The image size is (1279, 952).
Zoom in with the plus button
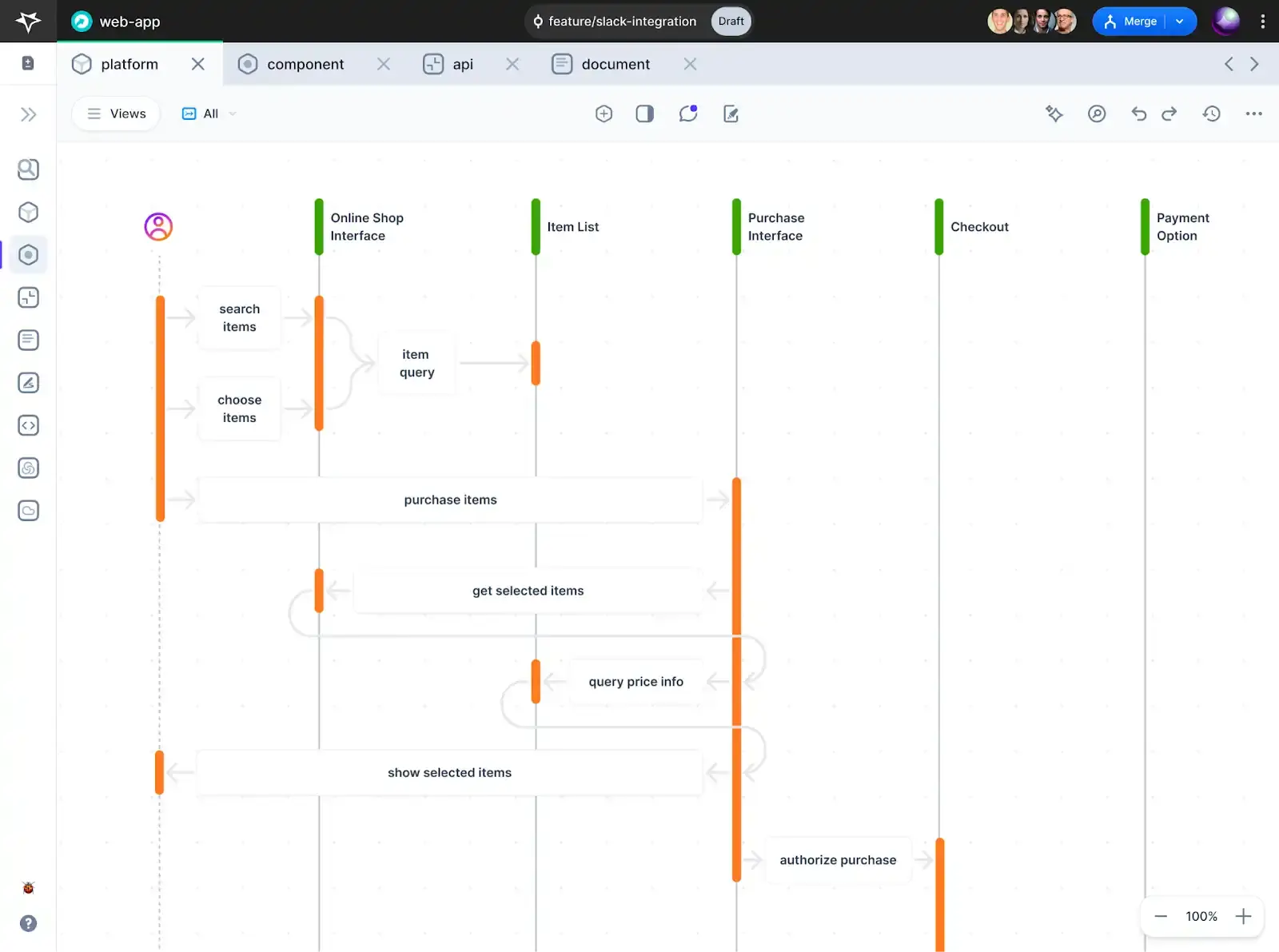[1243, 916]
